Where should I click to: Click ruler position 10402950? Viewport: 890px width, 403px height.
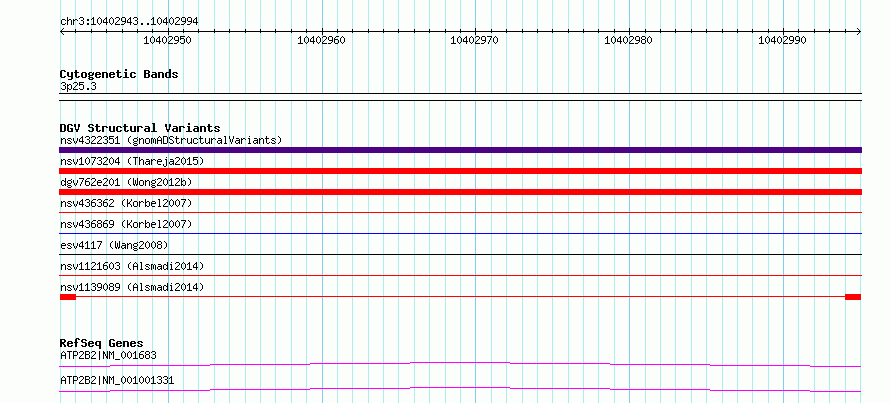tap(167, 40)
